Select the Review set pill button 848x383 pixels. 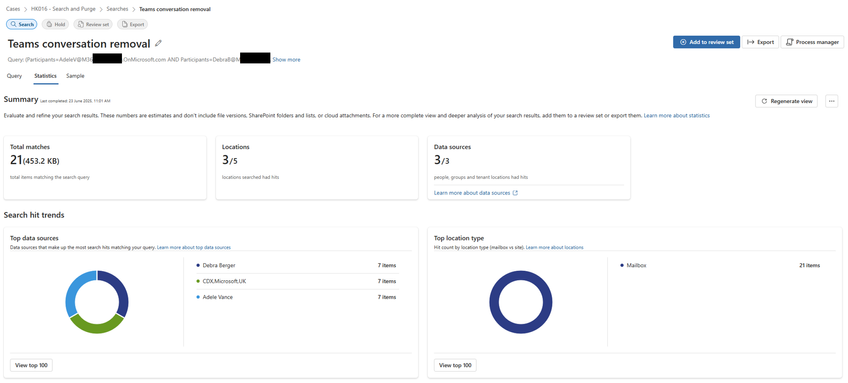tap(93, 24)
